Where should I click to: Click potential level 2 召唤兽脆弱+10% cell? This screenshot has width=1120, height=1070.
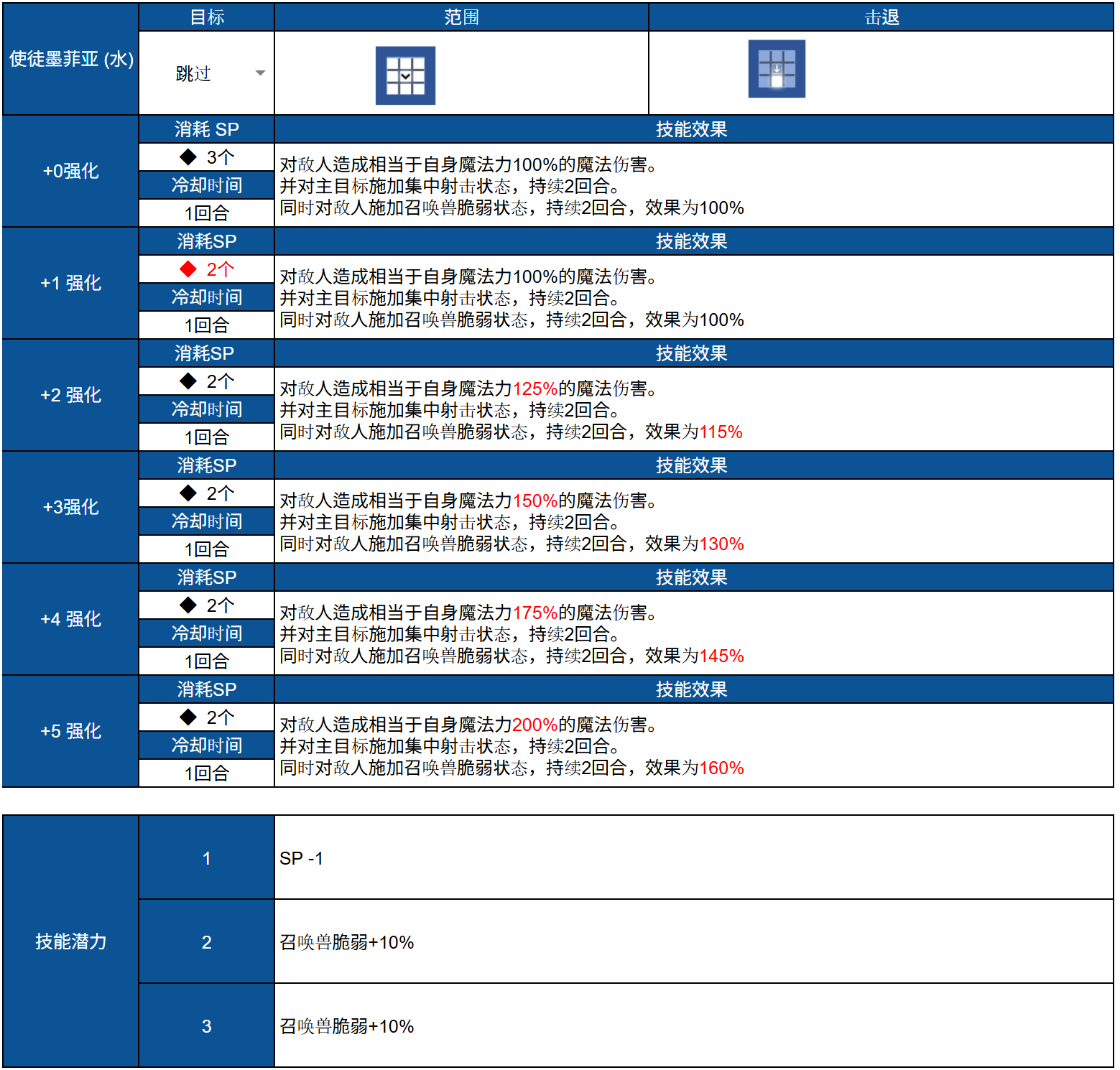click(x=694, y=942)
